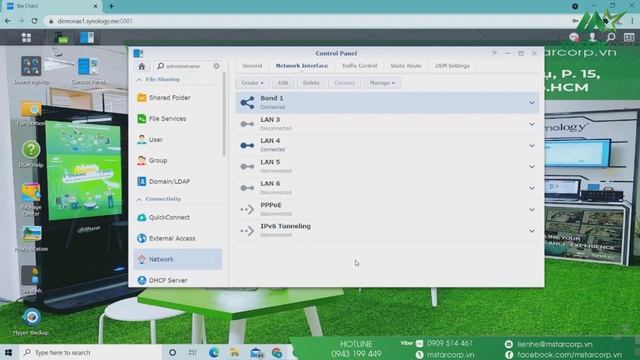The height and width of the screenshot is (360, 640).
Task: Select the Network sidebar item
Action: click(x=178, y=259)
